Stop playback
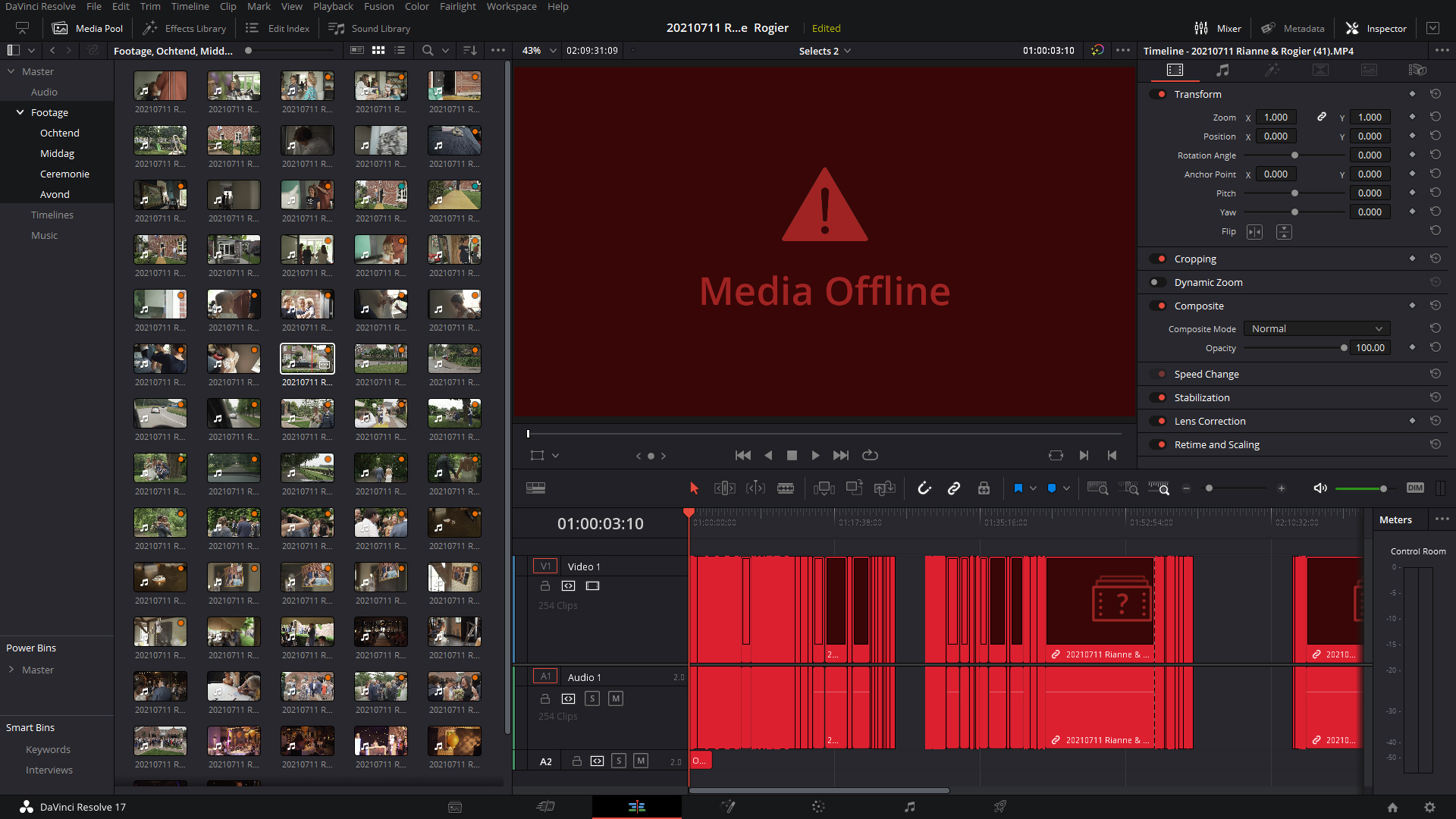The width and height of the screenshot is (1456, 819). (792, 456)
